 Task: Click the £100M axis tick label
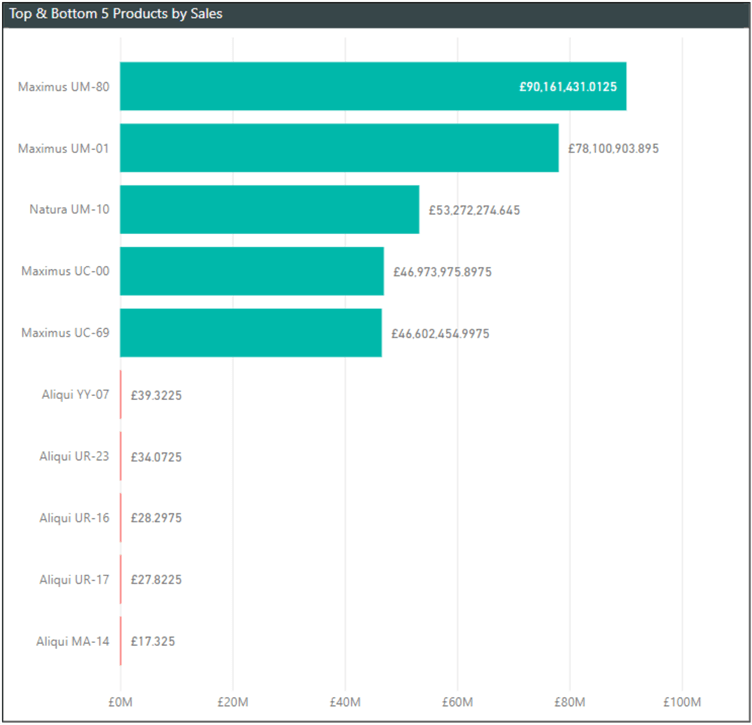click(682, 702)
